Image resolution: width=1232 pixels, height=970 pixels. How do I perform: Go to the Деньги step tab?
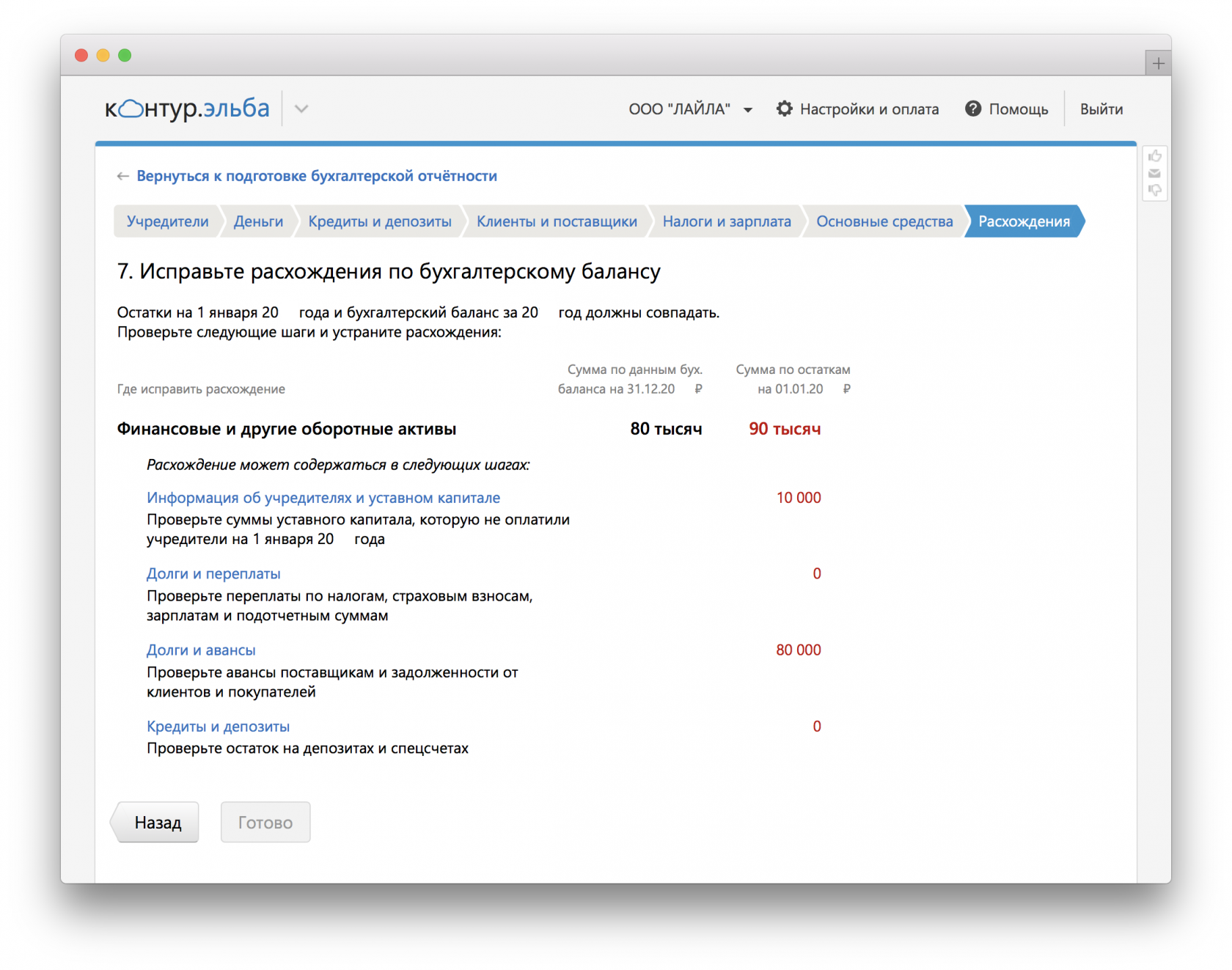pyautogui.click(x=258, y=221)
